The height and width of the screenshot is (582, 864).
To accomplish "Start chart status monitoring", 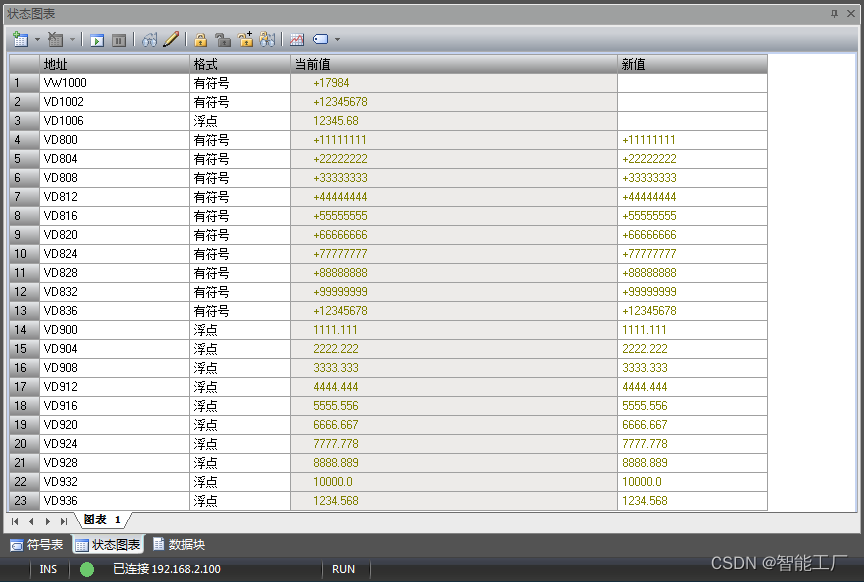I will pyautogui.click(x=97, y=40).
